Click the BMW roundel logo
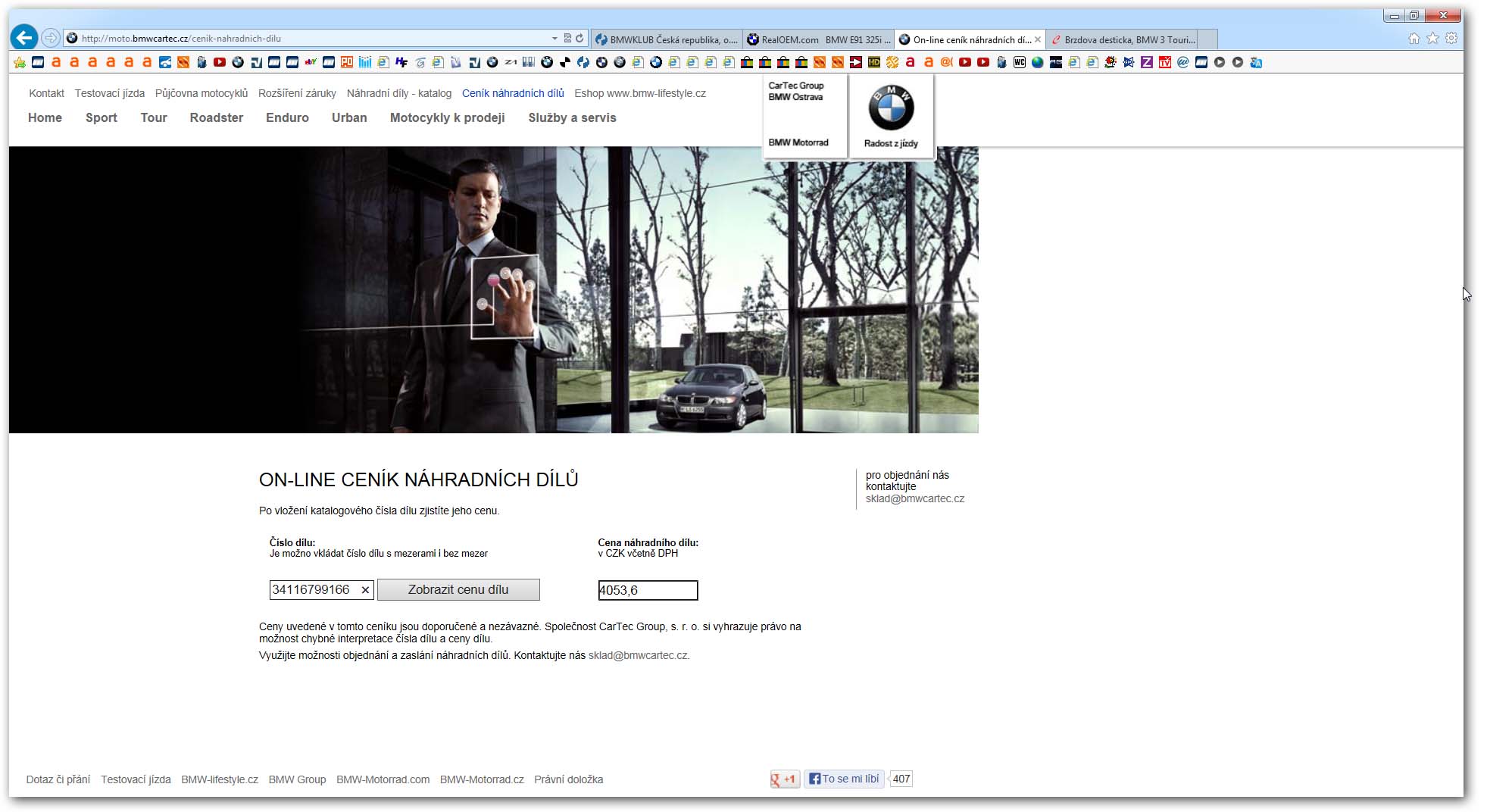This screenshot has width=1487, height=812. pyautogui.click(x=891, y=108)
